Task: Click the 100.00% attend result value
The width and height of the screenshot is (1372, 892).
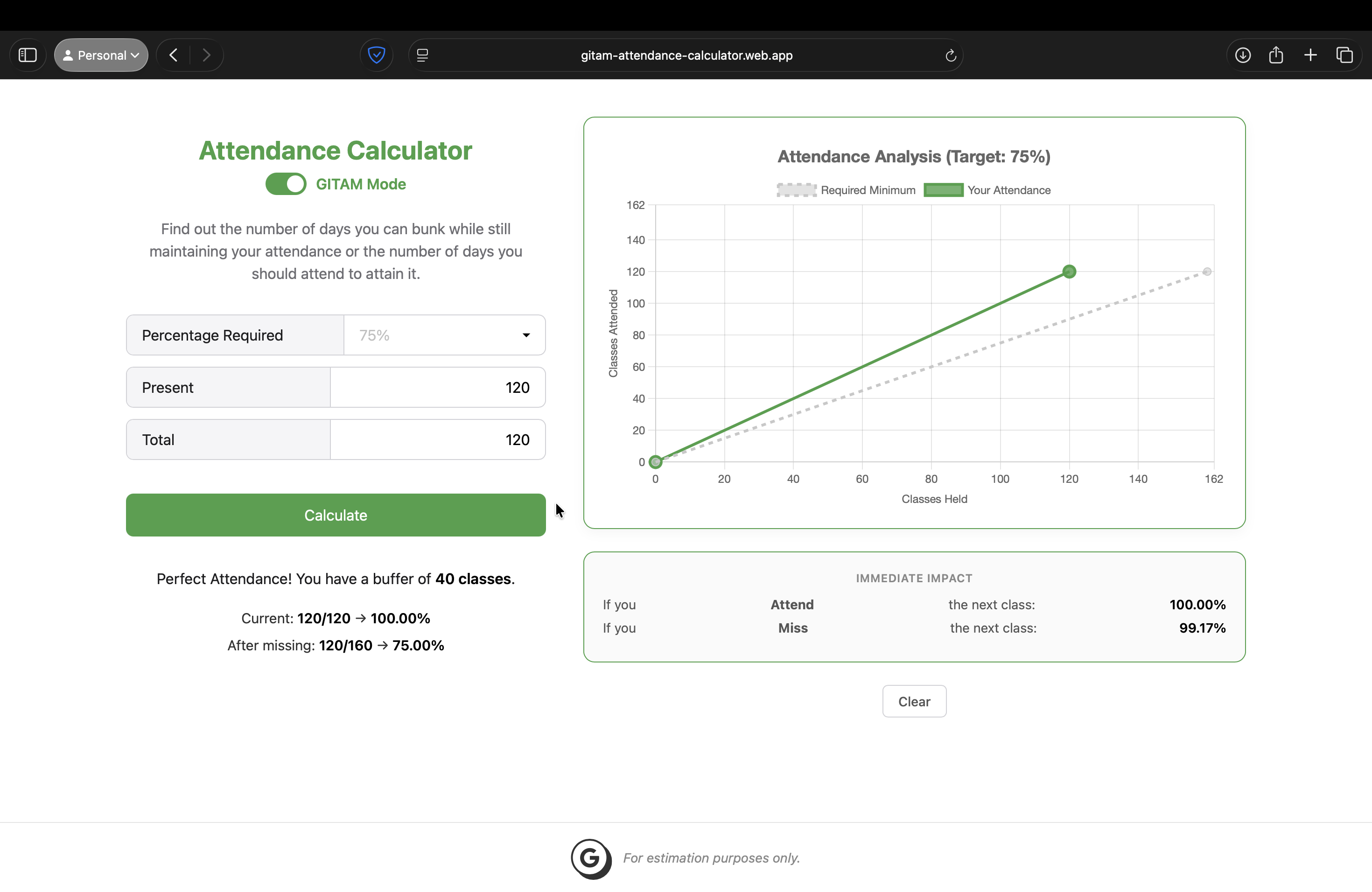Action: pos(1197,605)
